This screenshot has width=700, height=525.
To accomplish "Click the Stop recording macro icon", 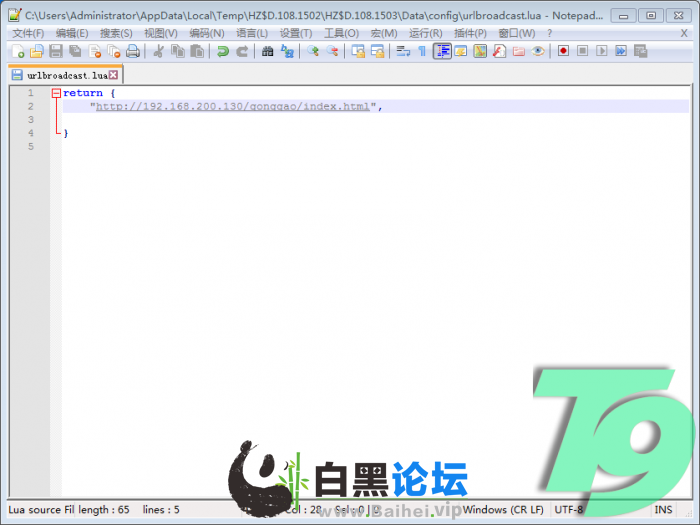I will point(582,51).
